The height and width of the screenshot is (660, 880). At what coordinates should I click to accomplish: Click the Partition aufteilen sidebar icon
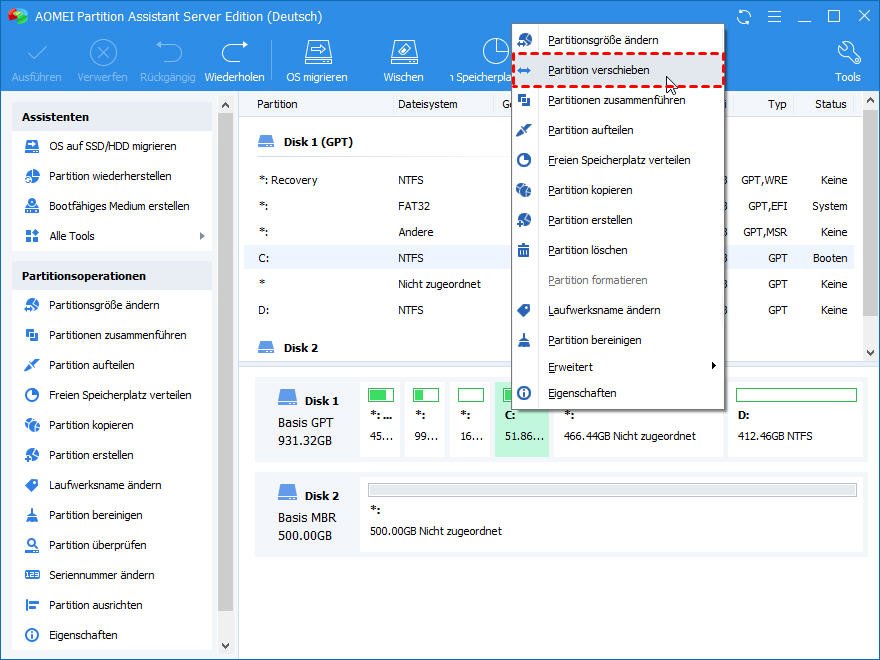pyautogui.click(x=32, y=365)
